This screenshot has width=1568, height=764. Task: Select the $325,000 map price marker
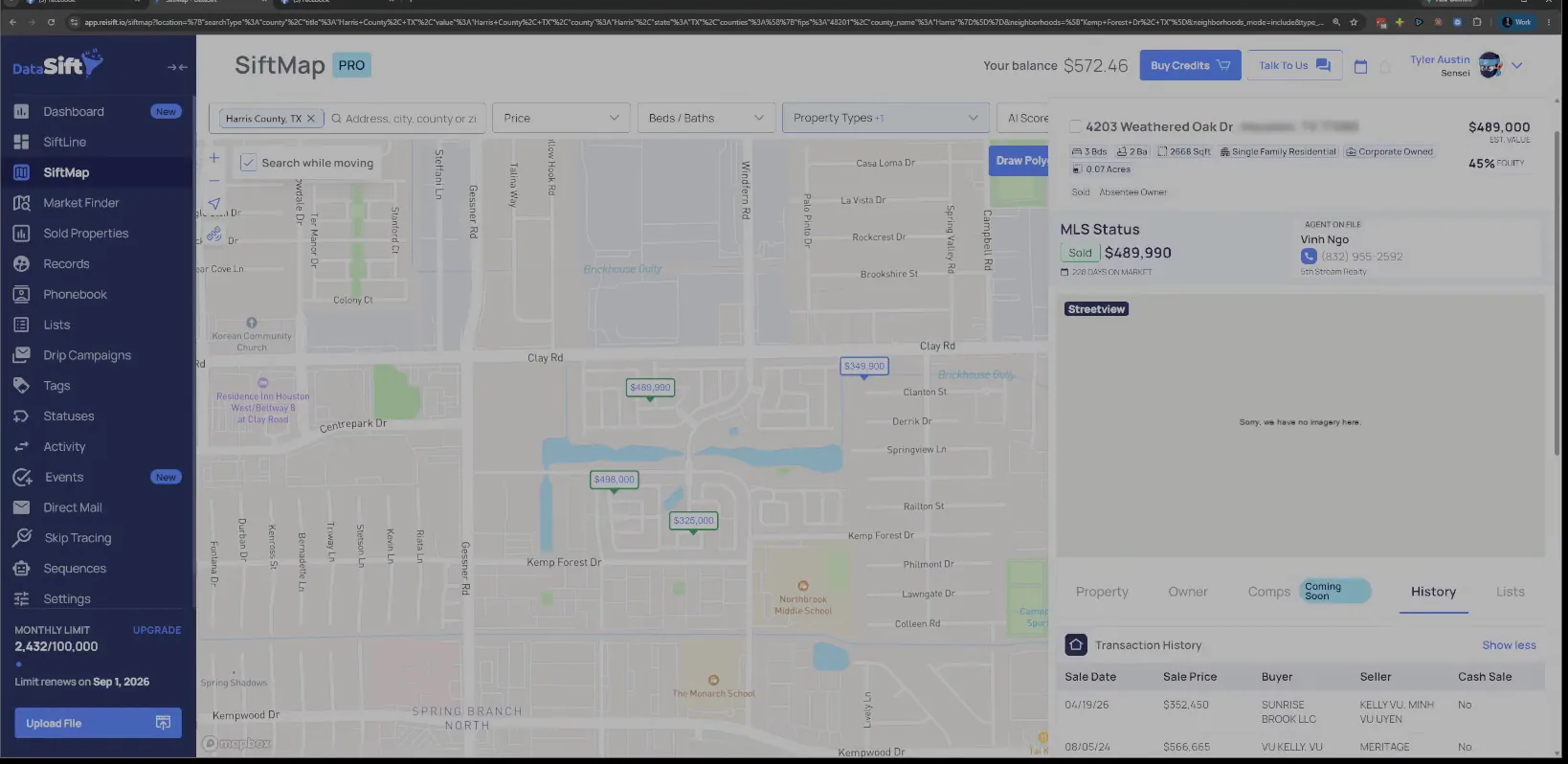[693, 522]
